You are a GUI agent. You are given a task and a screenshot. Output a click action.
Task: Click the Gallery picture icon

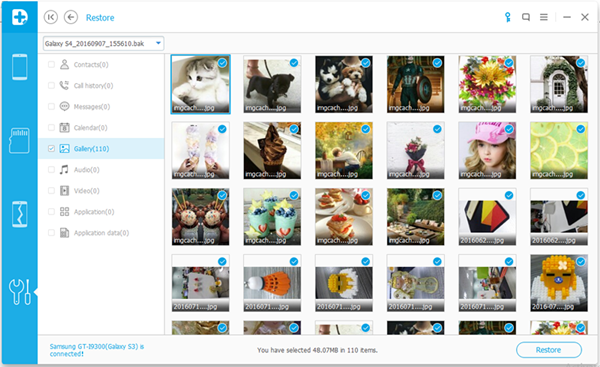64,148
